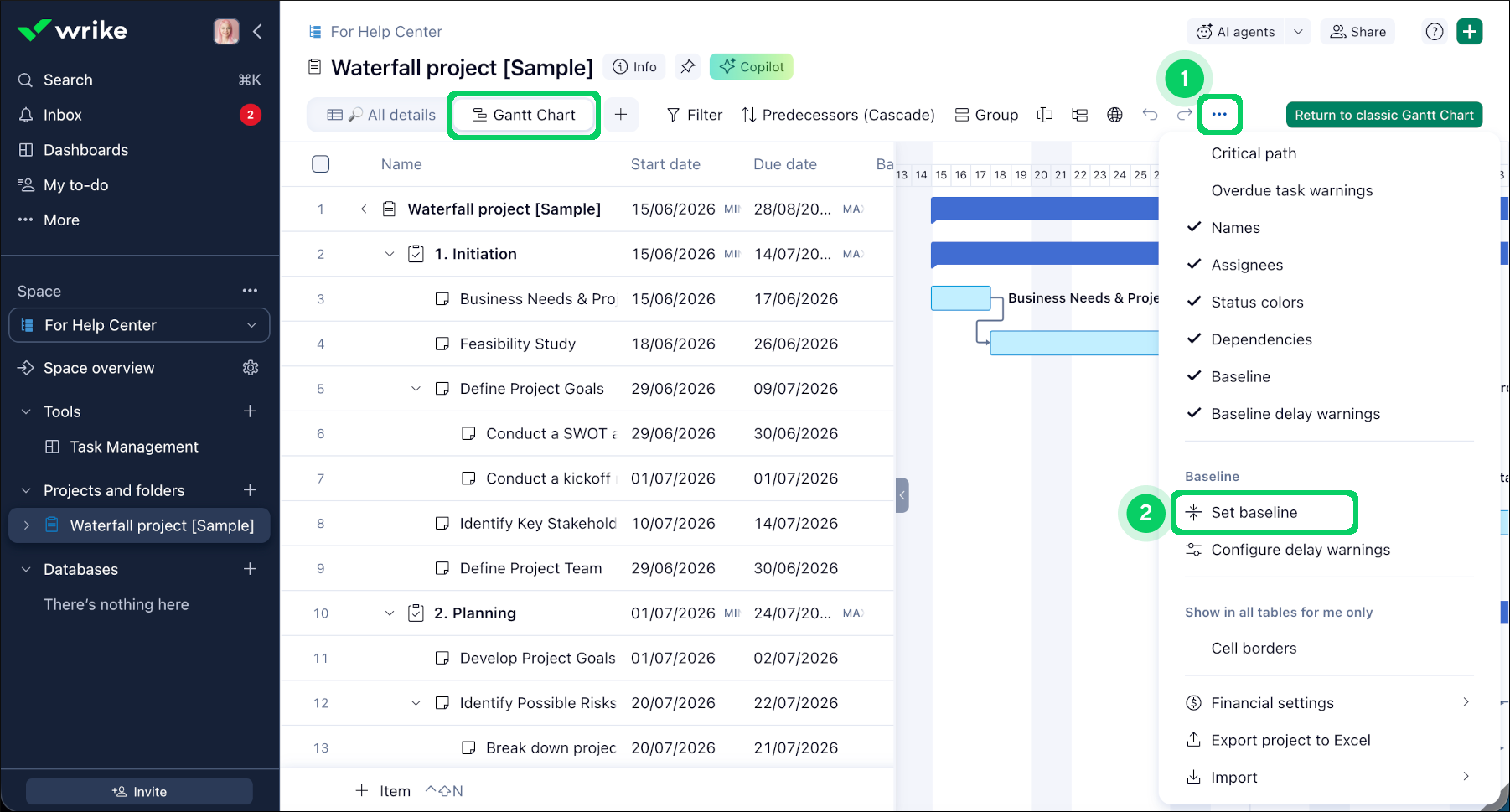This screenshot has width=1510, height=812.
Task: Open the project Info panel
Action: point(634,67)
